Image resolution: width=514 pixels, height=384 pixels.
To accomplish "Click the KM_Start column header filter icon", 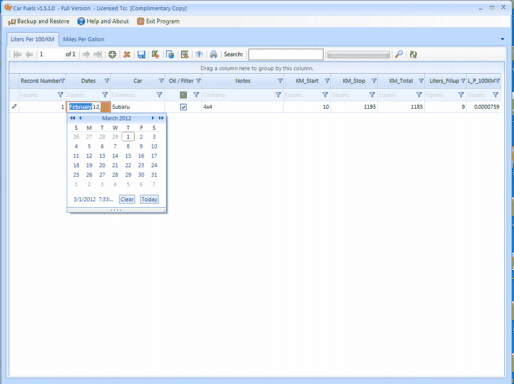I will [327, 81].
